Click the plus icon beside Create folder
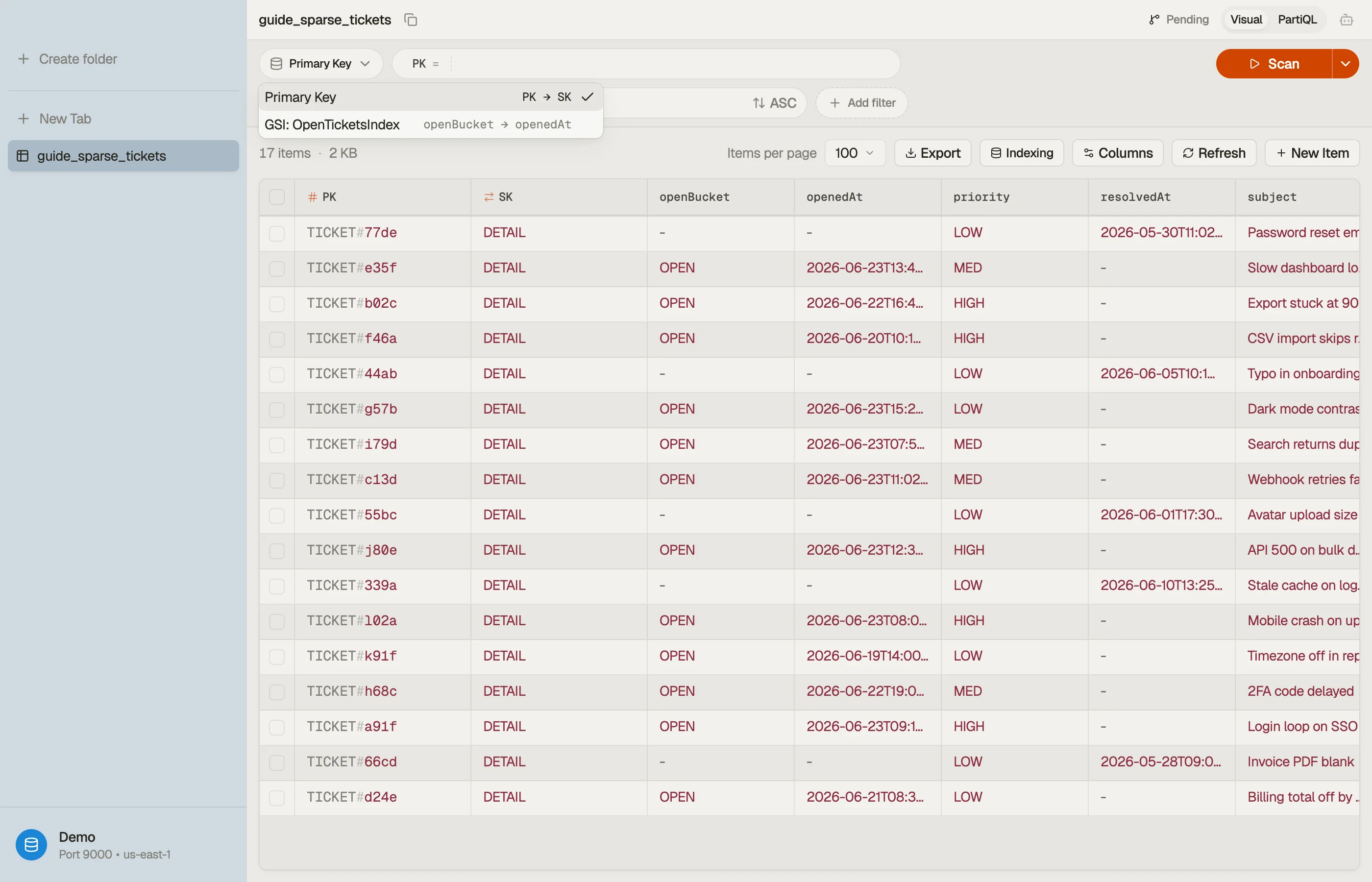Screen dimensions: 1372x882 click(24, 58)
